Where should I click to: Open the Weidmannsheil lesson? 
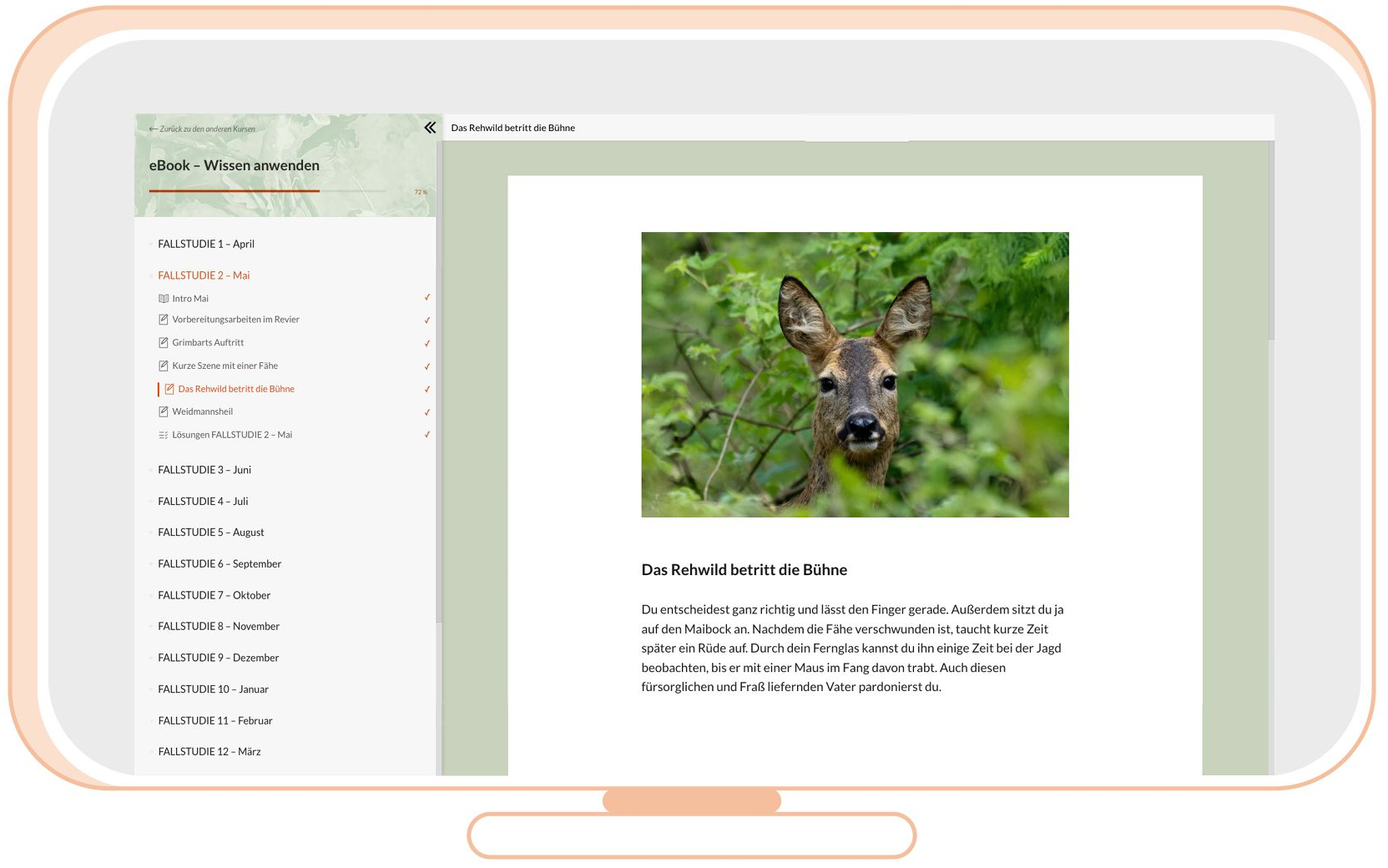tap(202, 411)
